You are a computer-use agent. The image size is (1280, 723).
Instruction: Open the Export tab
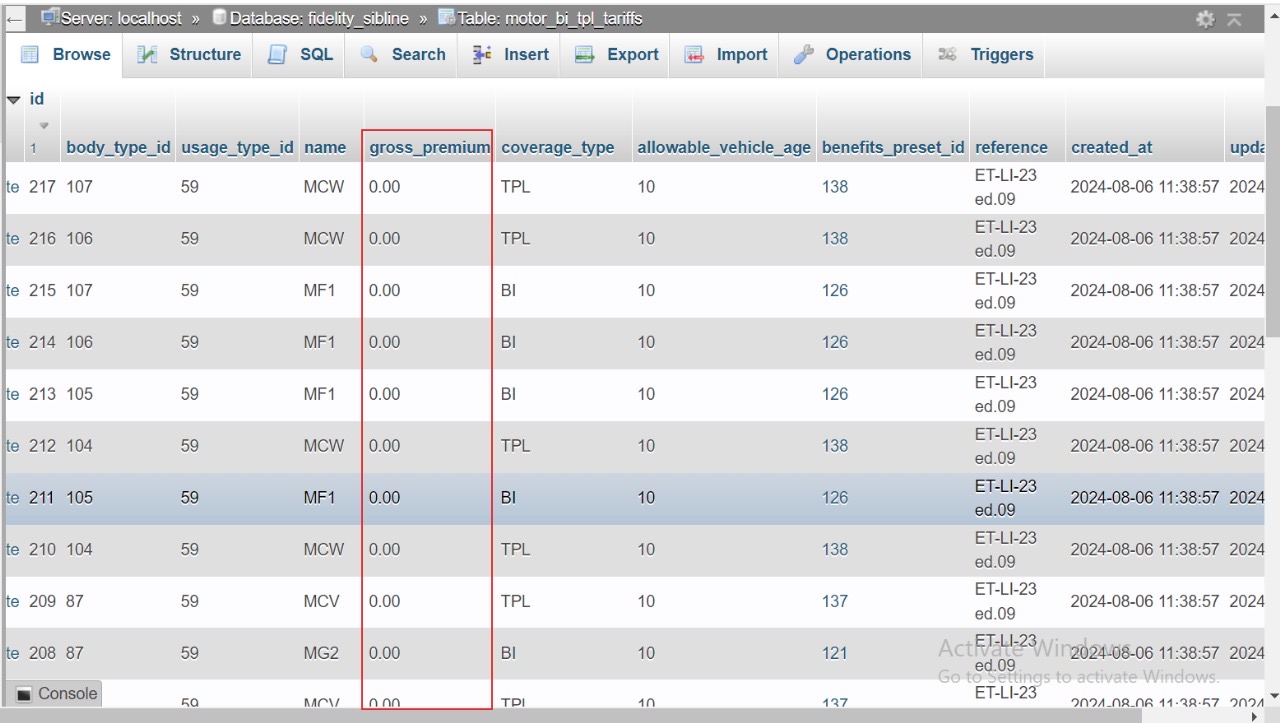click(x=617, y=55)
